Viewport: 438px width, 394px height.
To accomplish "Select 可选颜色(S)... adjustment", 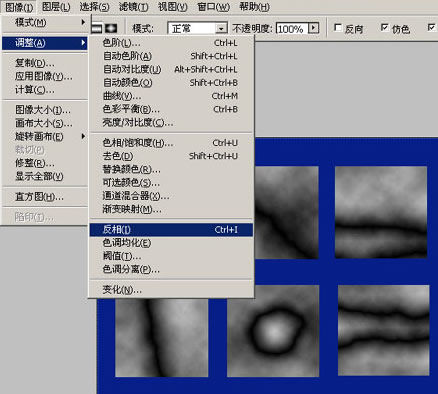I will tap(171, 183).
